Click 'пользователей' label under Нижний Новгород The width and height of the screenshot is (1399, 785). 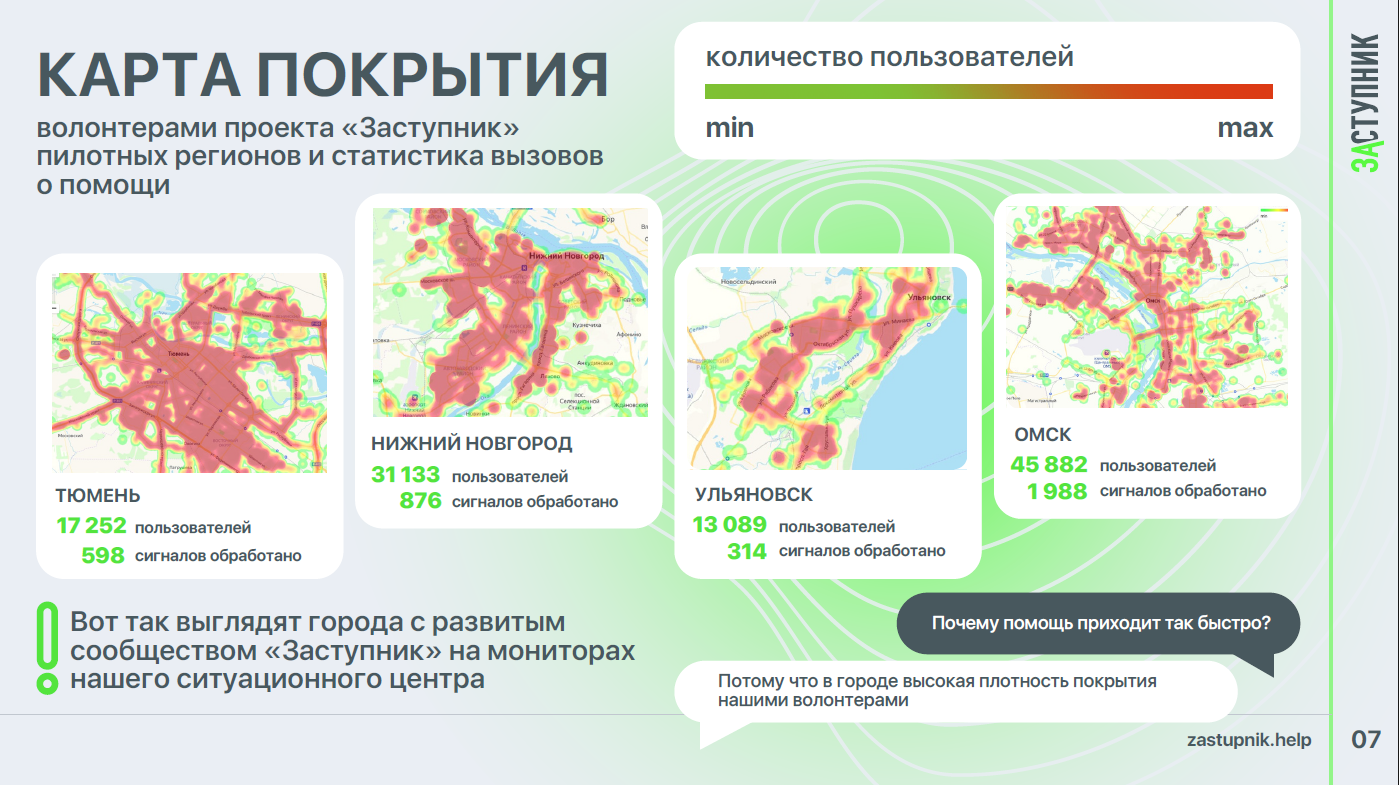[510, 477]
